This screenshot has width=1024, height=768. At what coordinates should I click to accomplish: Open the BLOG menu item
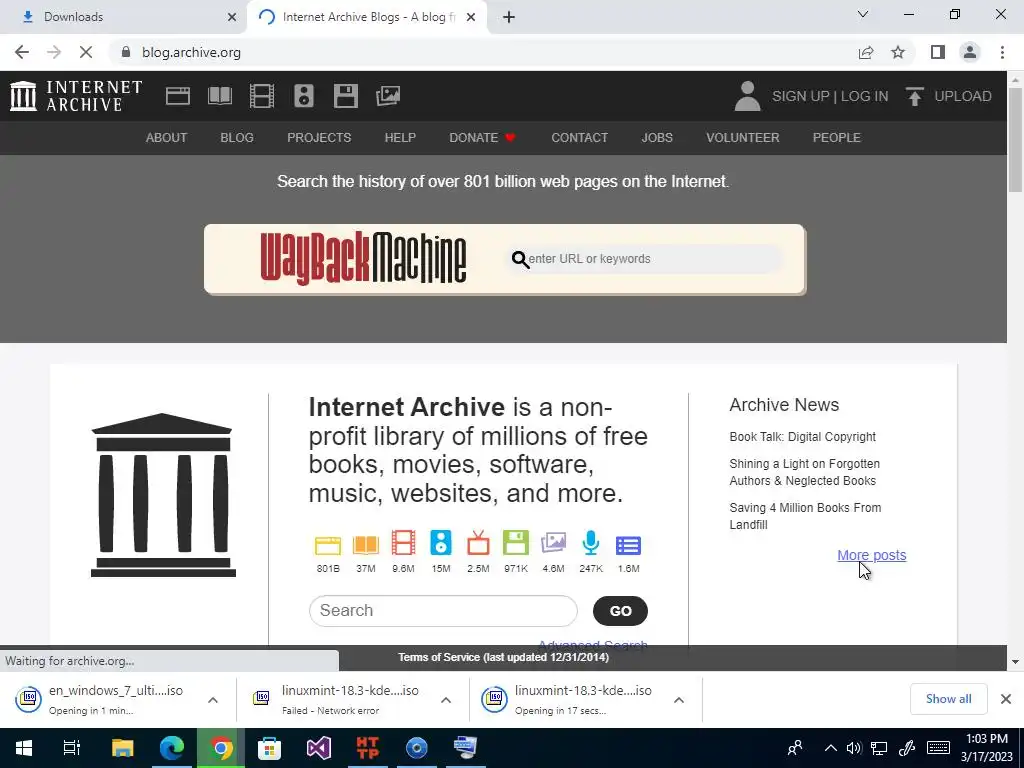(x=237, y=138)
